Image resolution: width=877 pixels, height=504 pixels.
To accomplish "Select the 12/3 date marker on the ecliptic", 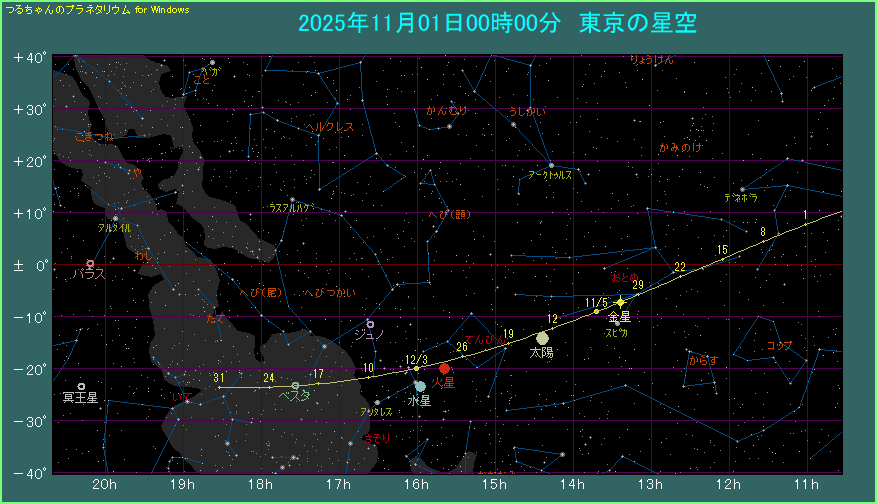I will click(416, 359).
